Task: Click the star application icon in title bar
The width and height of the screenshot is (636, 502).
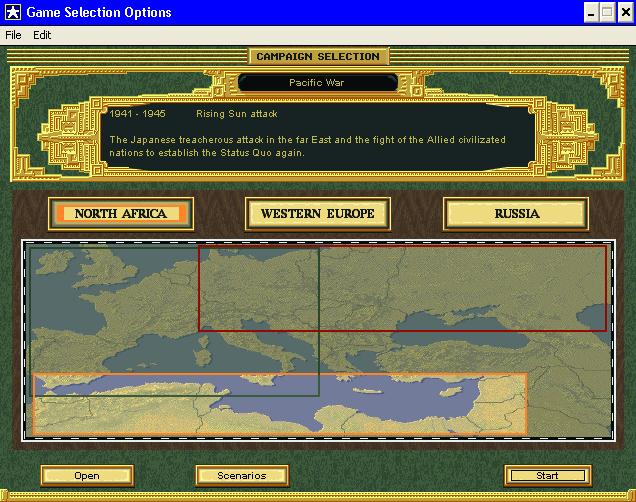Action: (x=13, y=13)
